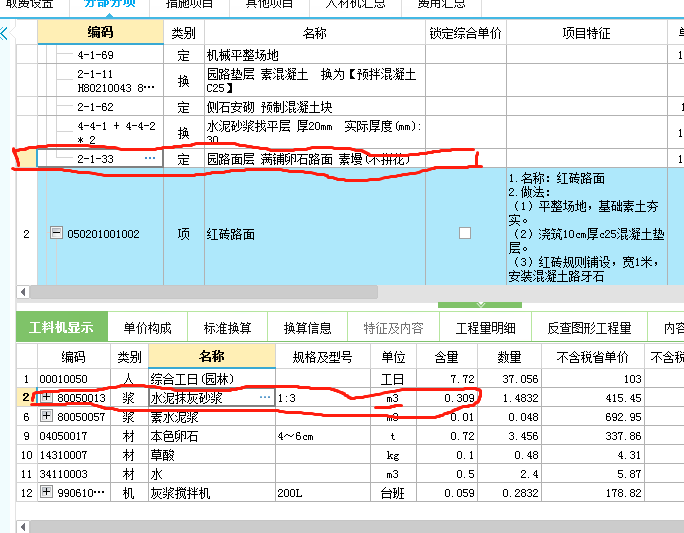Click 侧石安砌 预制混凝土块 name cell

[x=315, y=106]
